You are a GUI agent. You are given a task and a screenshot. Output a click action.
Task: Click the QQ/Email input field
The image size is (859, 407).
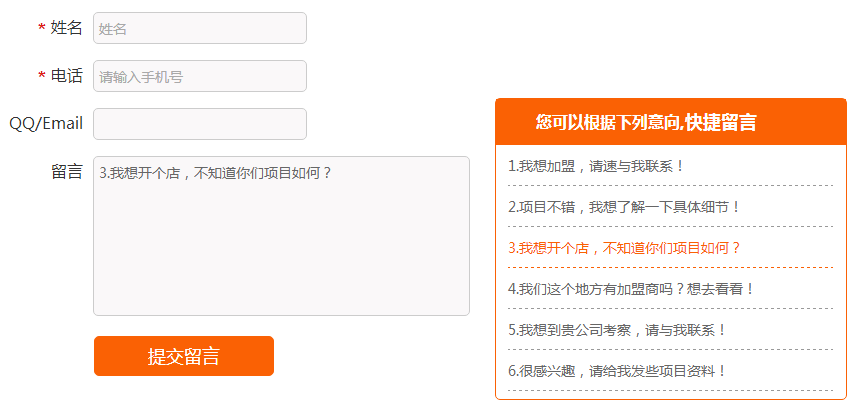point(200,124)
